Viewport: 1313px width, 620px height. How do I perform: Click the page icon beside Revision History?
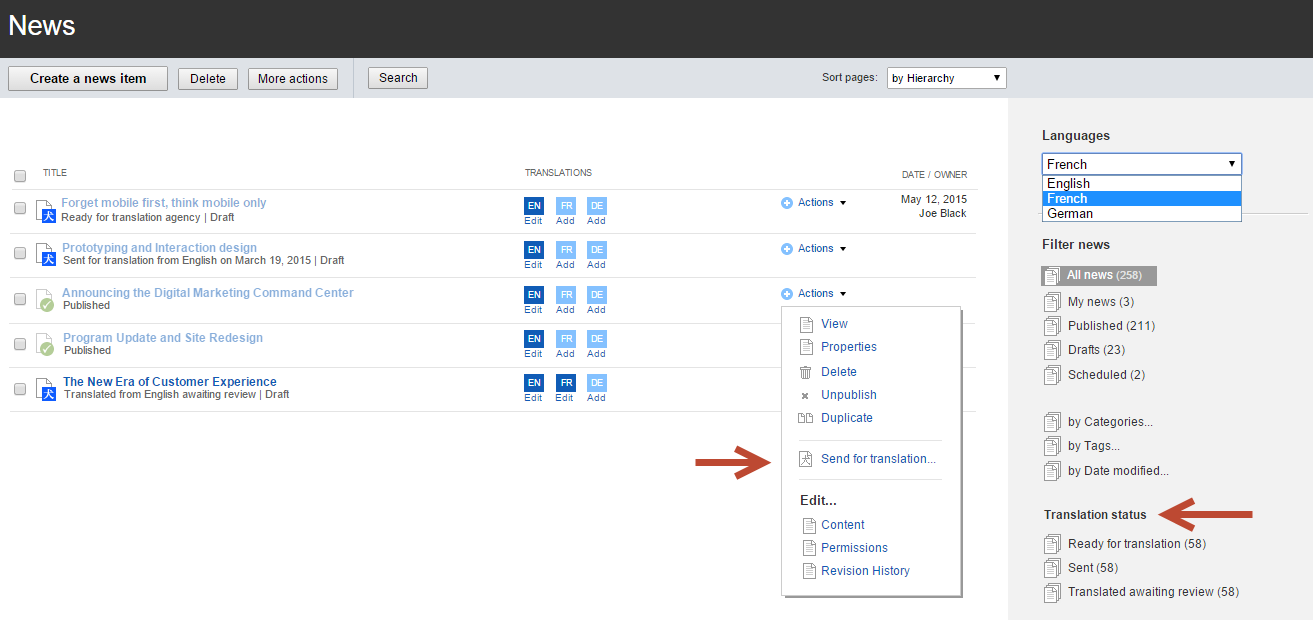(x=809, y=571)
